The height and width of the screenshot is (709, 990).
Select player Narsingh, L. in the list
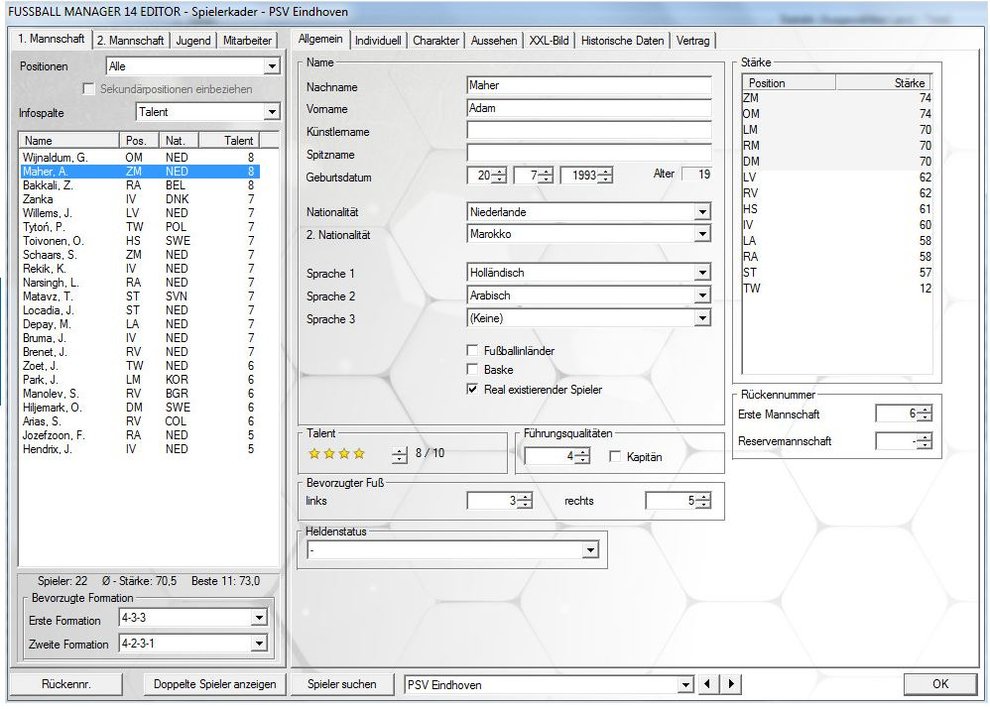[x=140, y=282]
